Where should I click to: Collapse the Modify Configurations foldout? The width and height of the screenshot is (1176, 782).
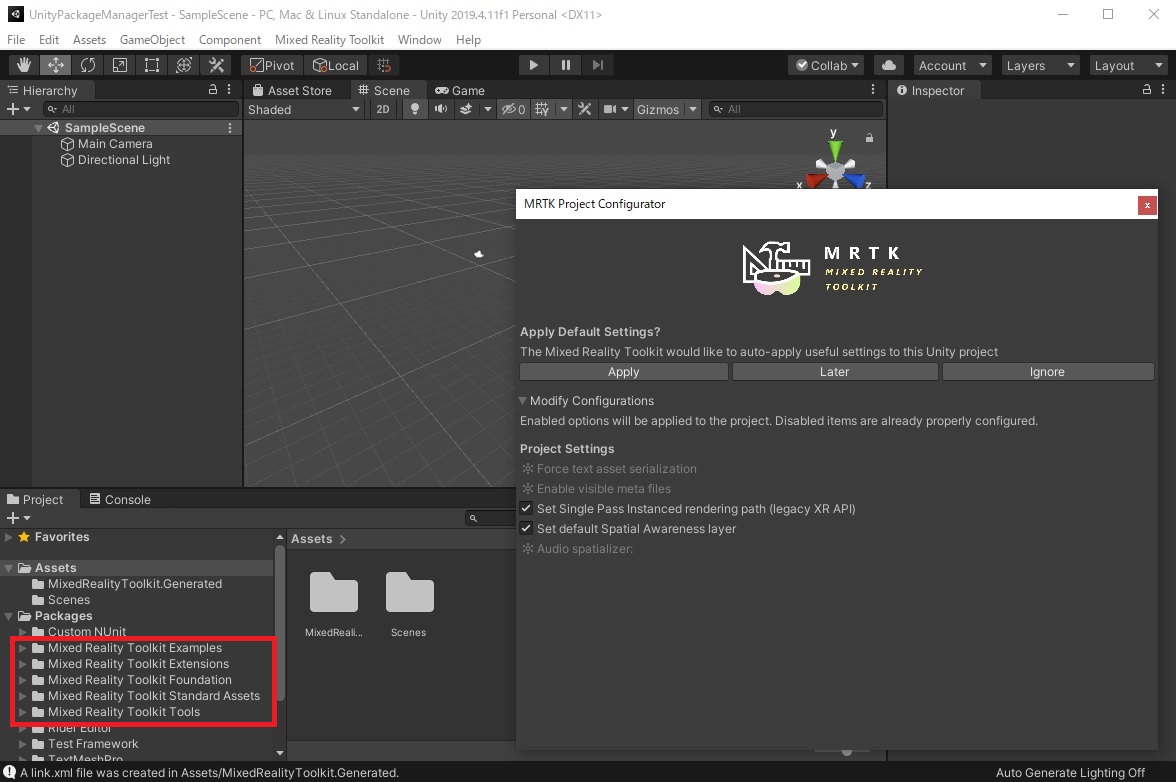(x=523, y=401)
